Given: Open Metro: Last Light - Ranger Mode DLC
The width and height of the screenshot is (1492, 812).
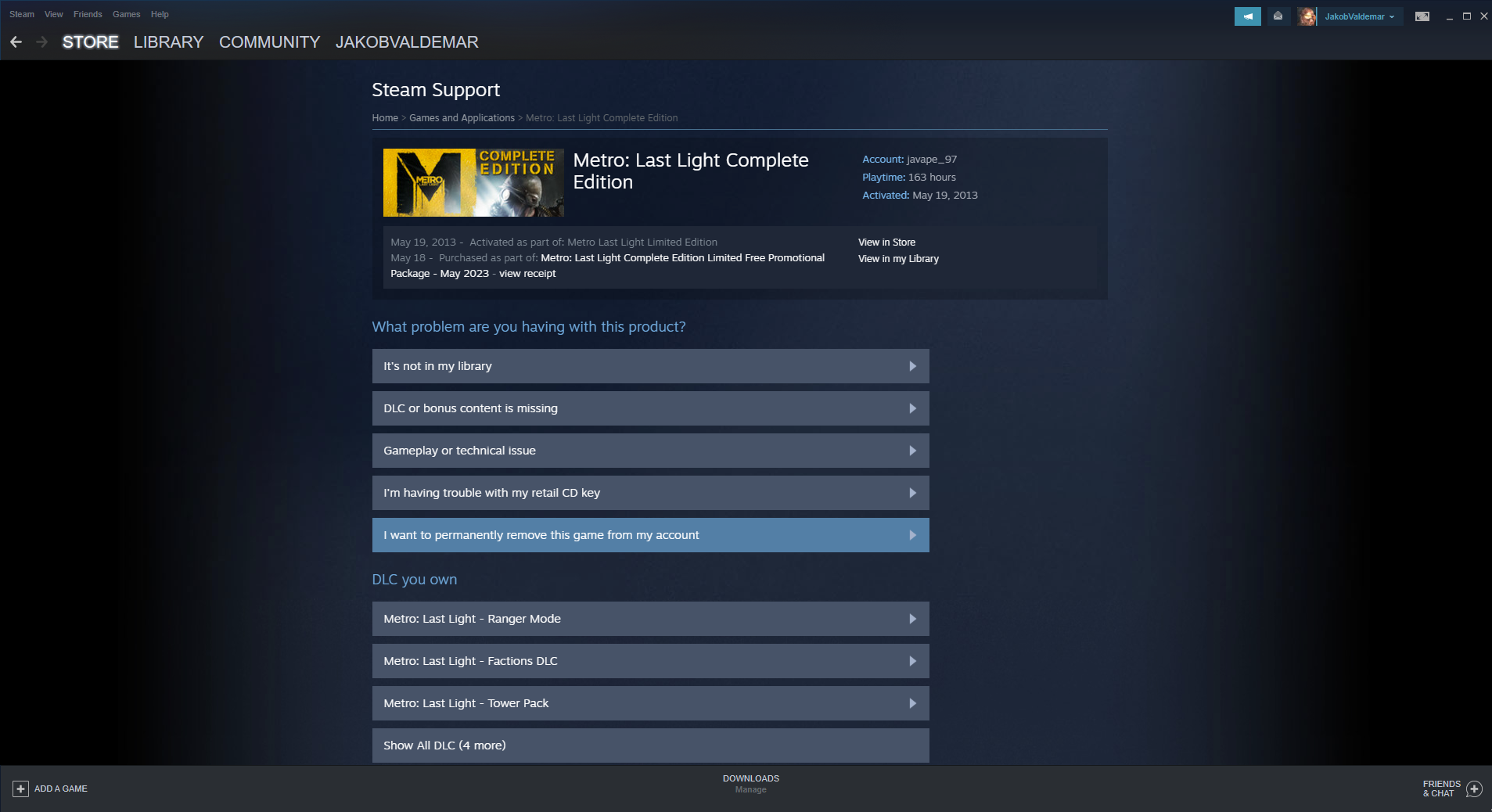Looking at the screenshot, I should pos(651,619).
